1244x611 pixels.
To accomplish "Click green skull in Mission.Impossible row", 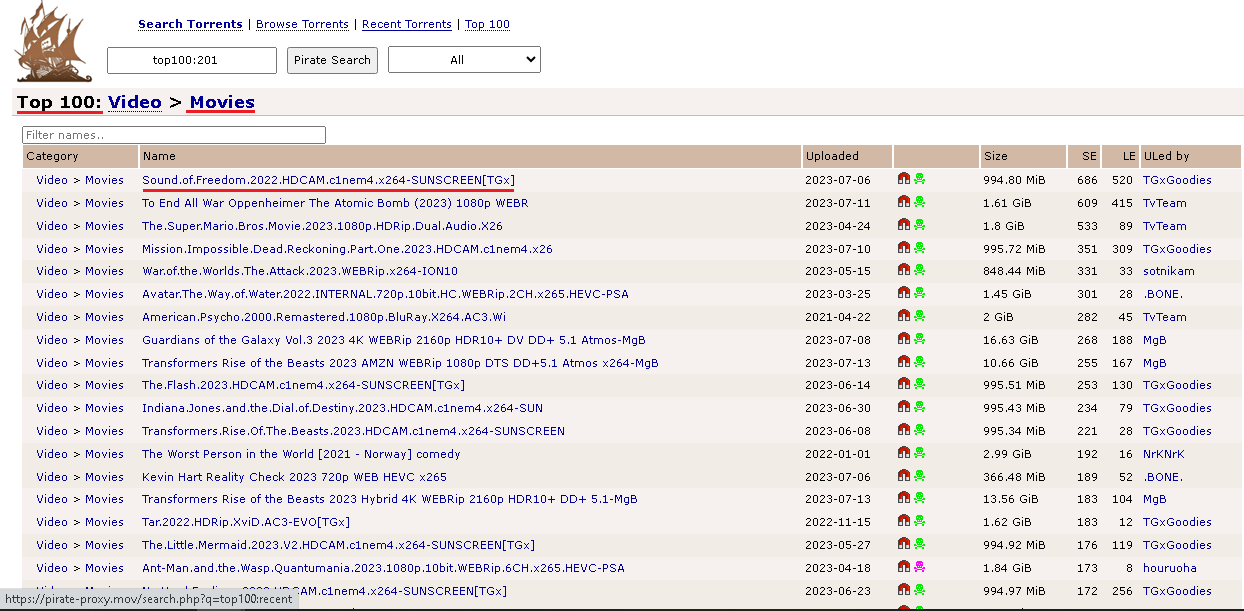I will 919,248.
